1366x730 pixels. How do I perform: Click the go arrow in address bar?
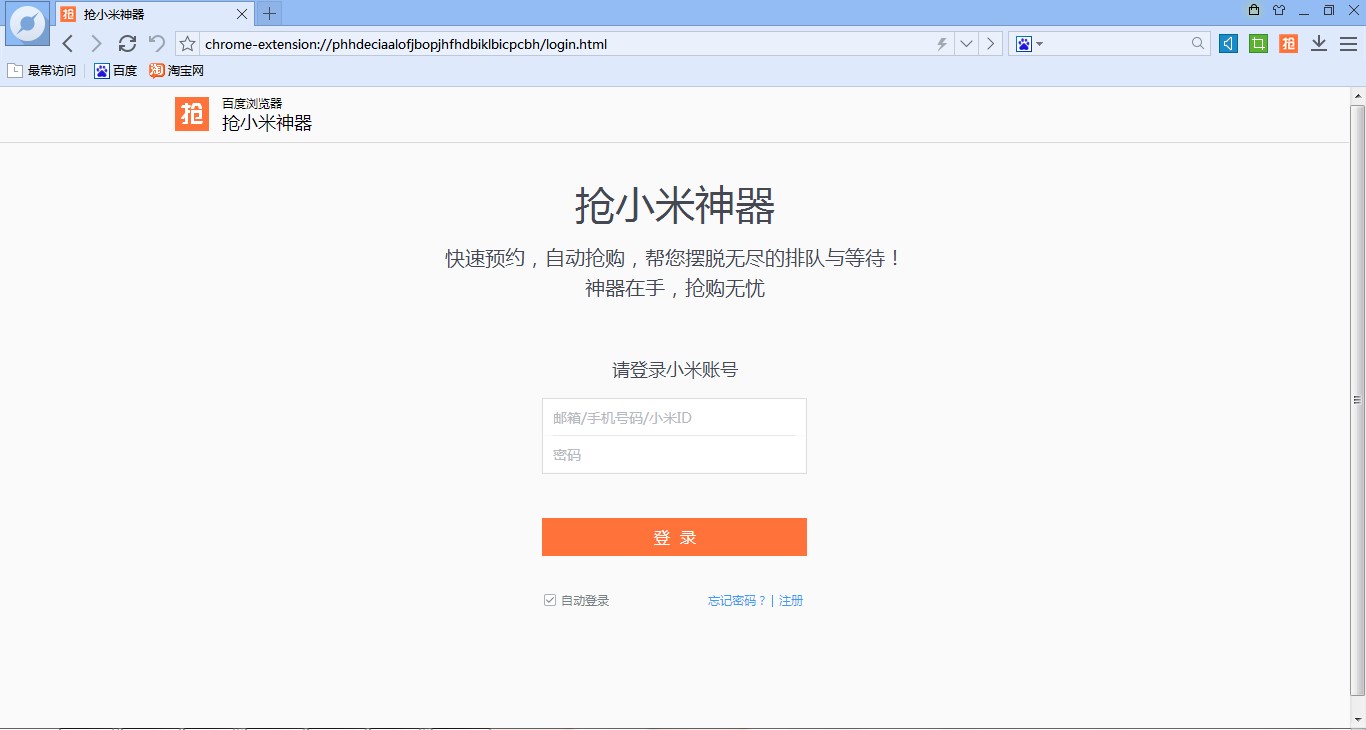(x=990, y=44)
